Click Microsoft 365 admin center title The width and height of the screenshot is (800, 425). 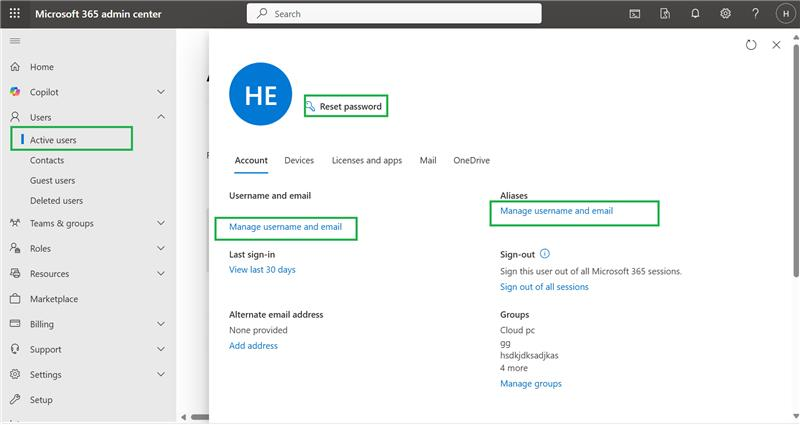(x=98, y=14)
